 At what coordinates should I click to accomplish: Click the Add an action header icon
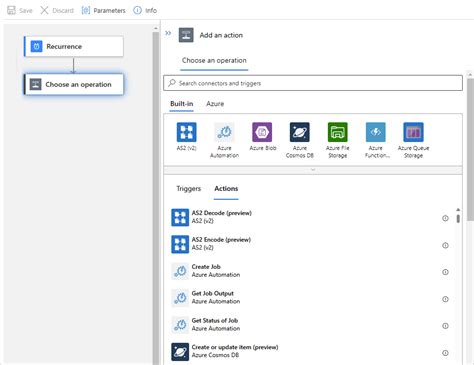[x=186, y=35]
